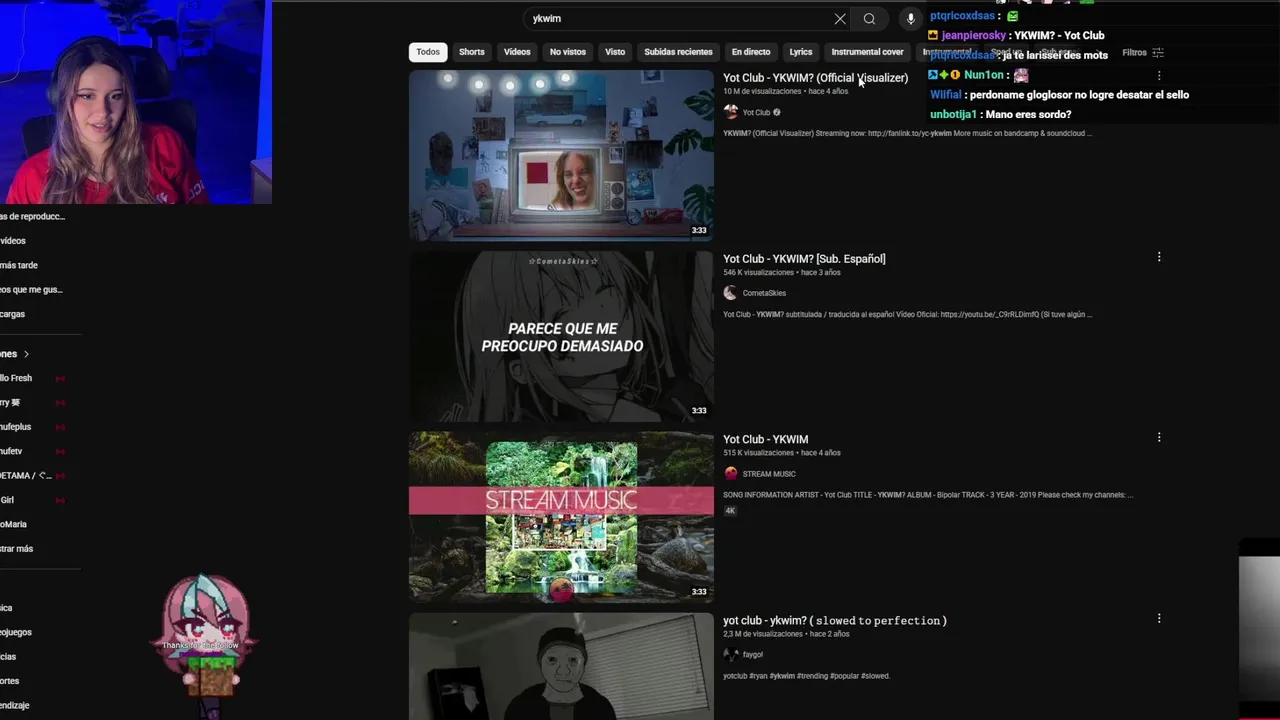This screenshot has width=1280, height=720.
Task: Click the live indicator beside hufetv
Action: (x=60, y=451)
